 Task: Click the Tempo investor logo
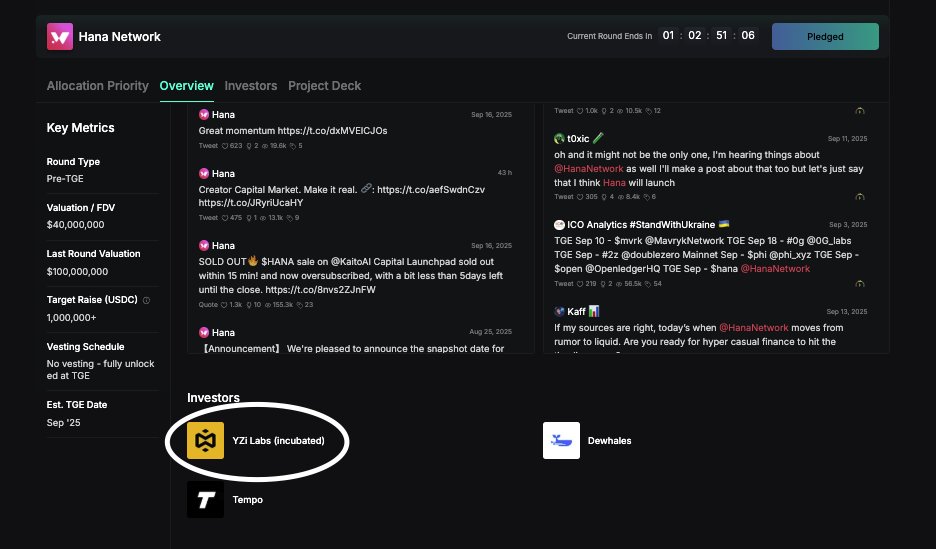(x=205, y=499)
